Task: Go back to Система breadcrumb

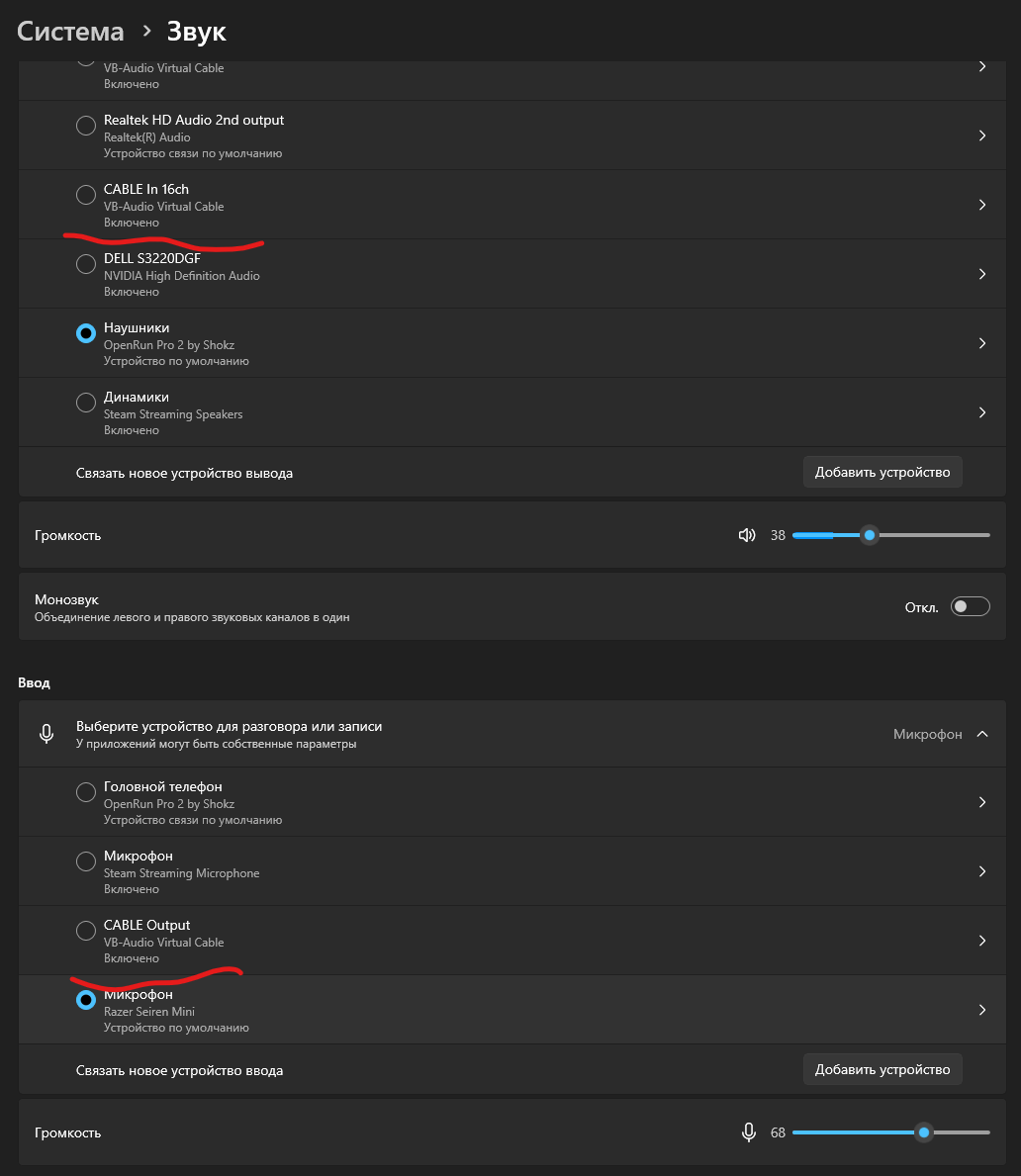Action: click(70, 32)
